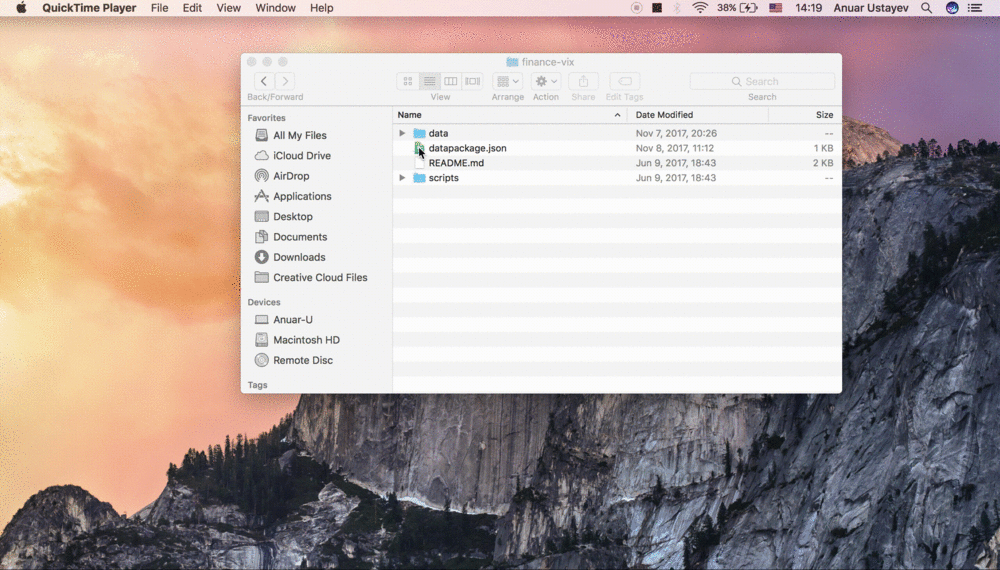Viewport: 1000px width, 570px height.
Task: Open All My Files in sidebar
Action: click(300, 135)
